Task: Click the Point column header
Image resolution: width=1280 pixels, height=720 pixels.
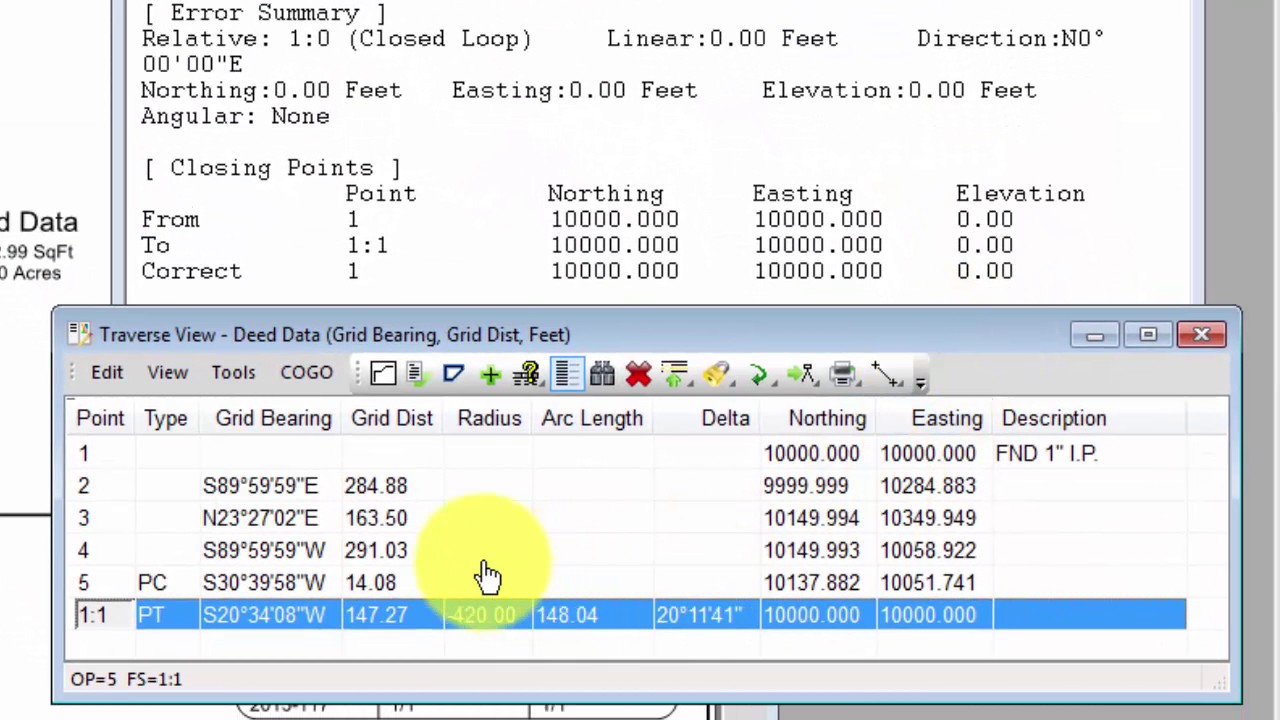Action: (100, 418)
